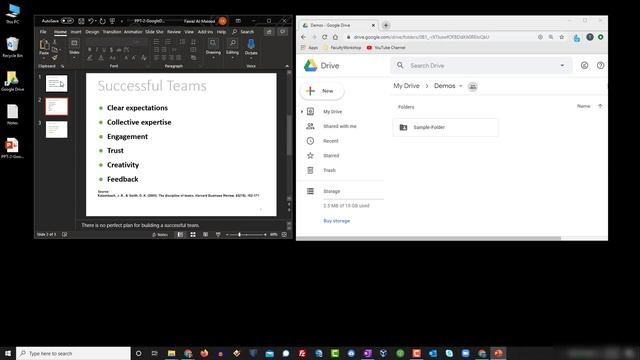Toggle Underline formatting in Font group
The image size is (640, 360).
pyautogui.click(x=104, y=50)
